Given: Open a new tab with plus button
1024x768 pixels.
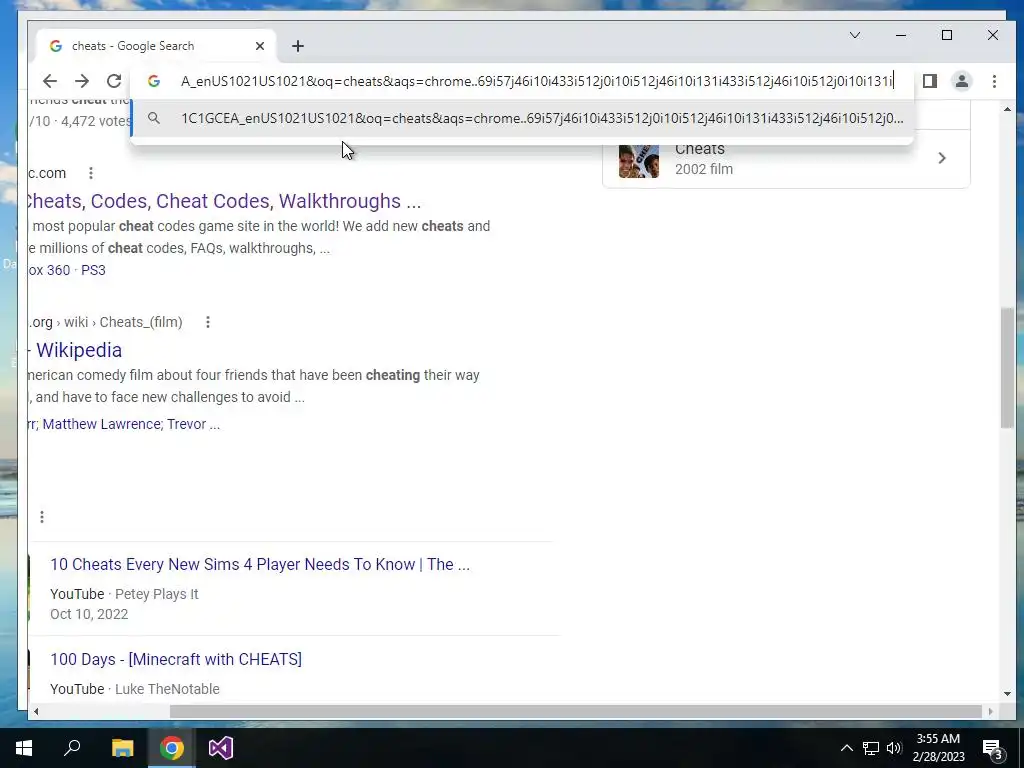Looking at the screenshot, I should [298, 46].
